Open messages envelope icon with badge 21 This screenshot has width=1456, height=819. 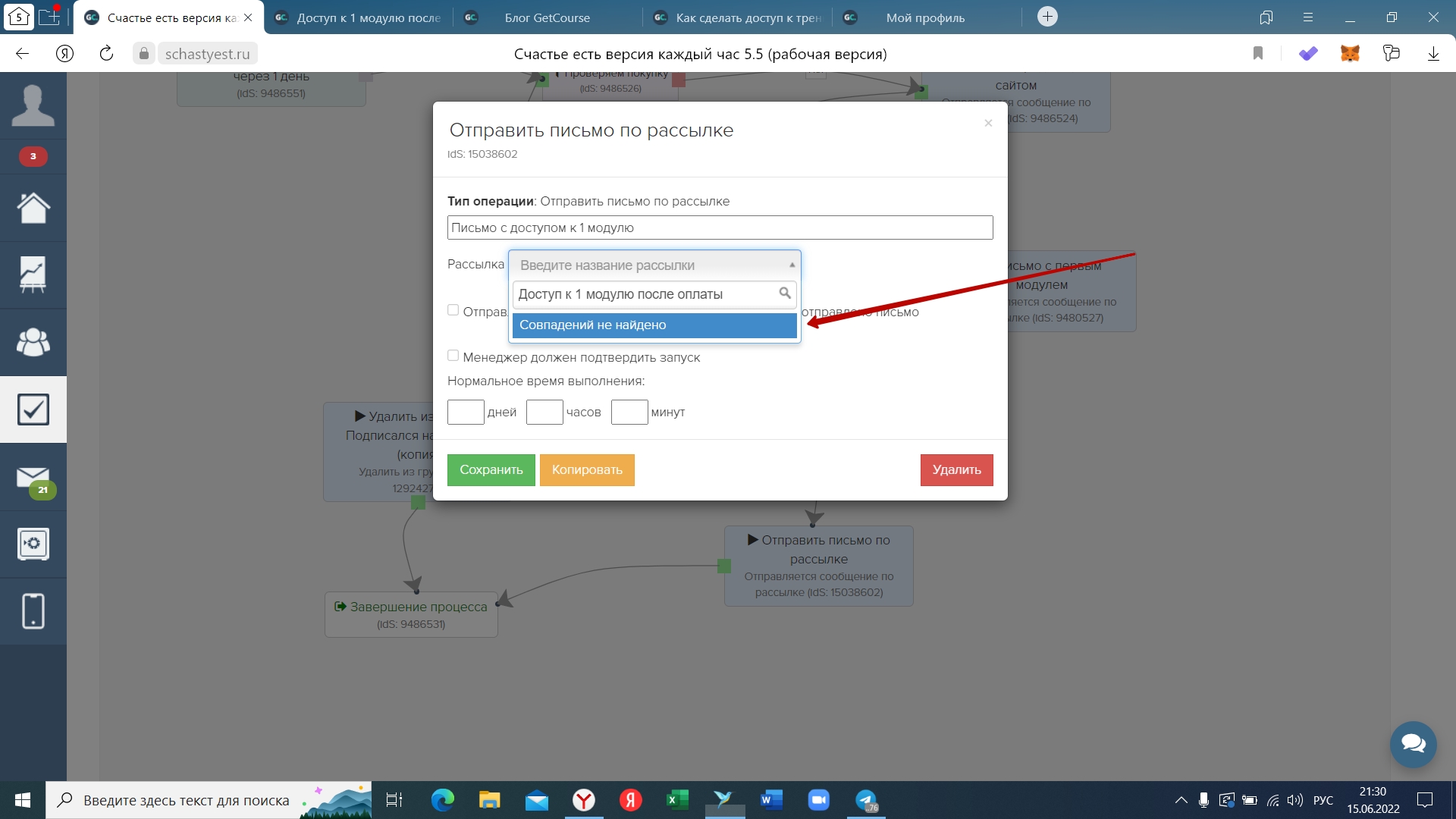pos(33,478)
